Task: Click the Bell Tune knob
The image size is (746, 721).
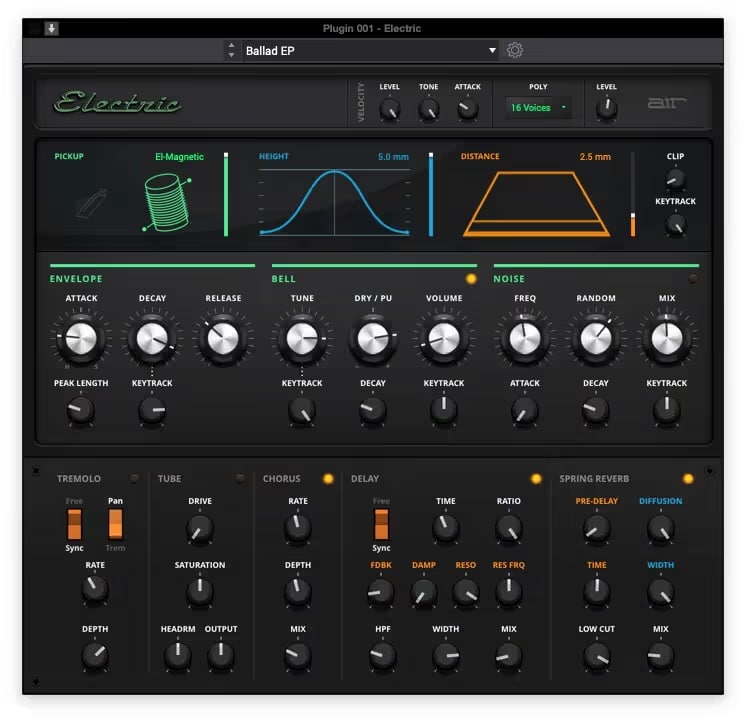Action: click(x=302, y=338)
